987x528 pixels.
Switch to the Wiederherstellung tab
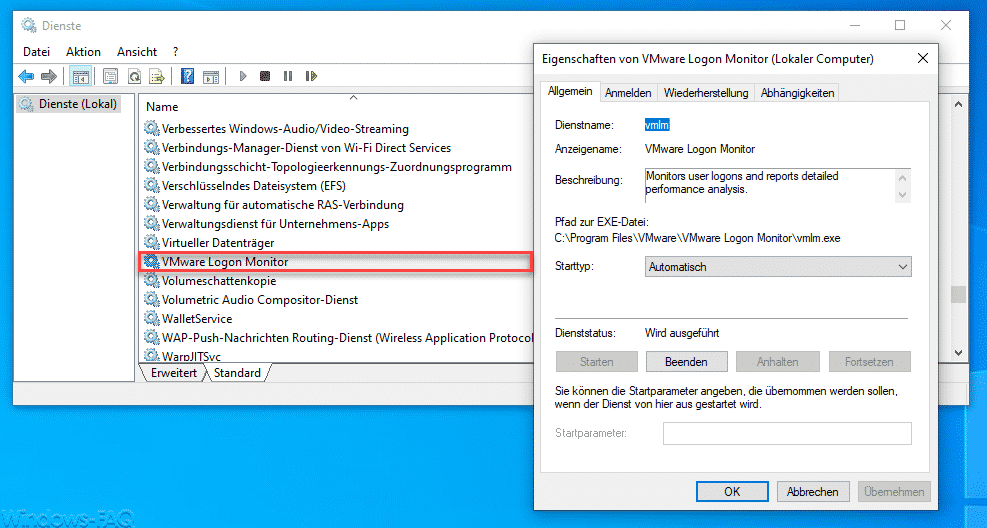(x=706, y=93)
